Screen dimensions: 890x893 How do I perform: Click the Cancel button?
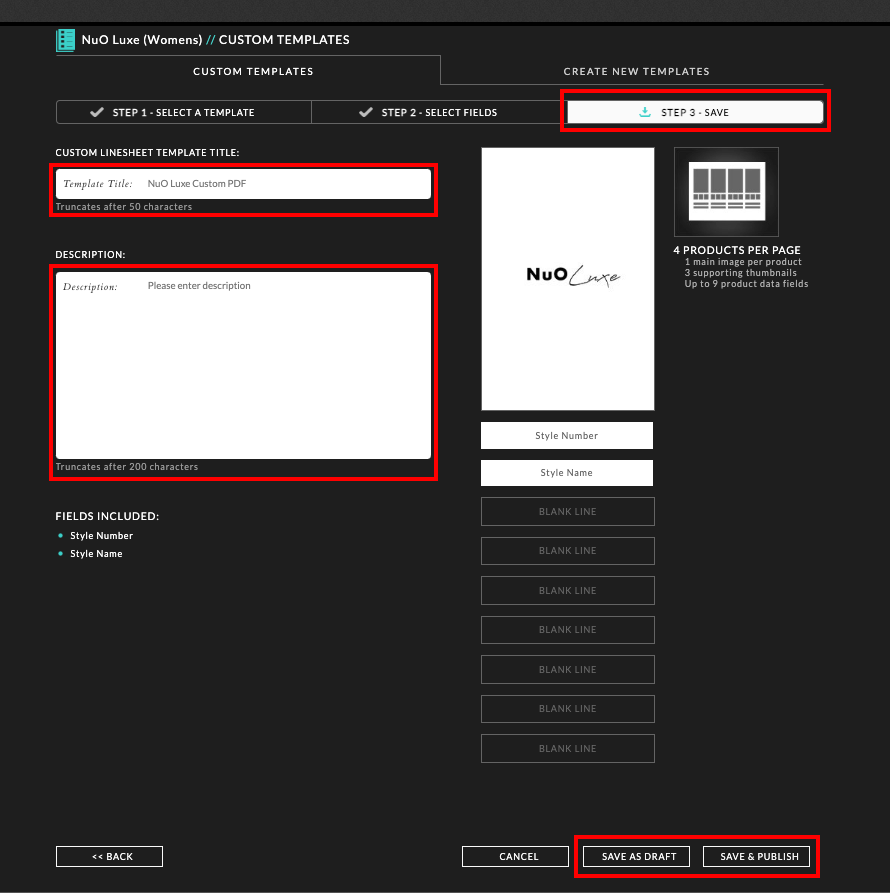tap(515, 857)
